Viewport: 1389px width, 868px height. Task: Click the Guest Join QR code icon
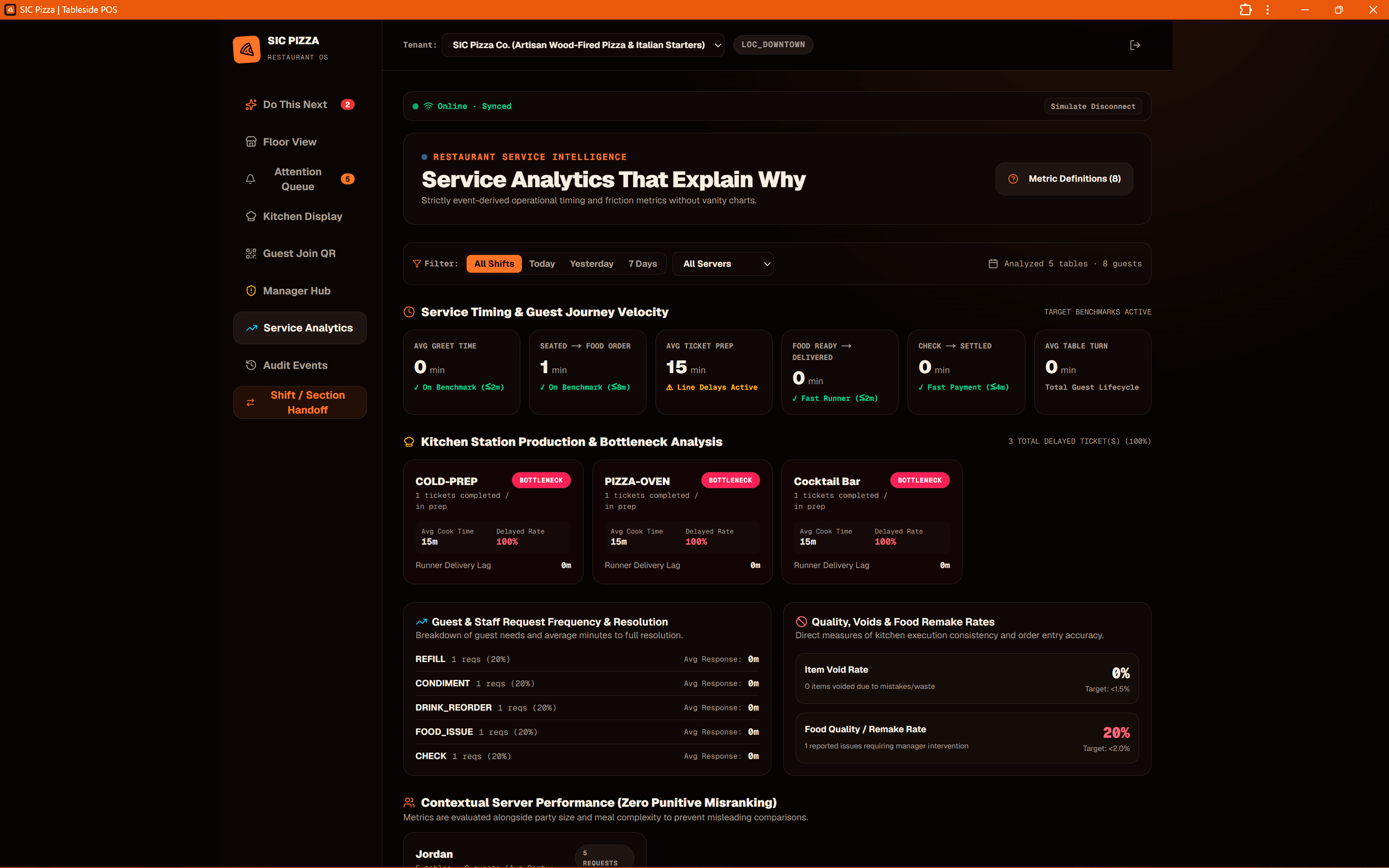tap(251, 254)
